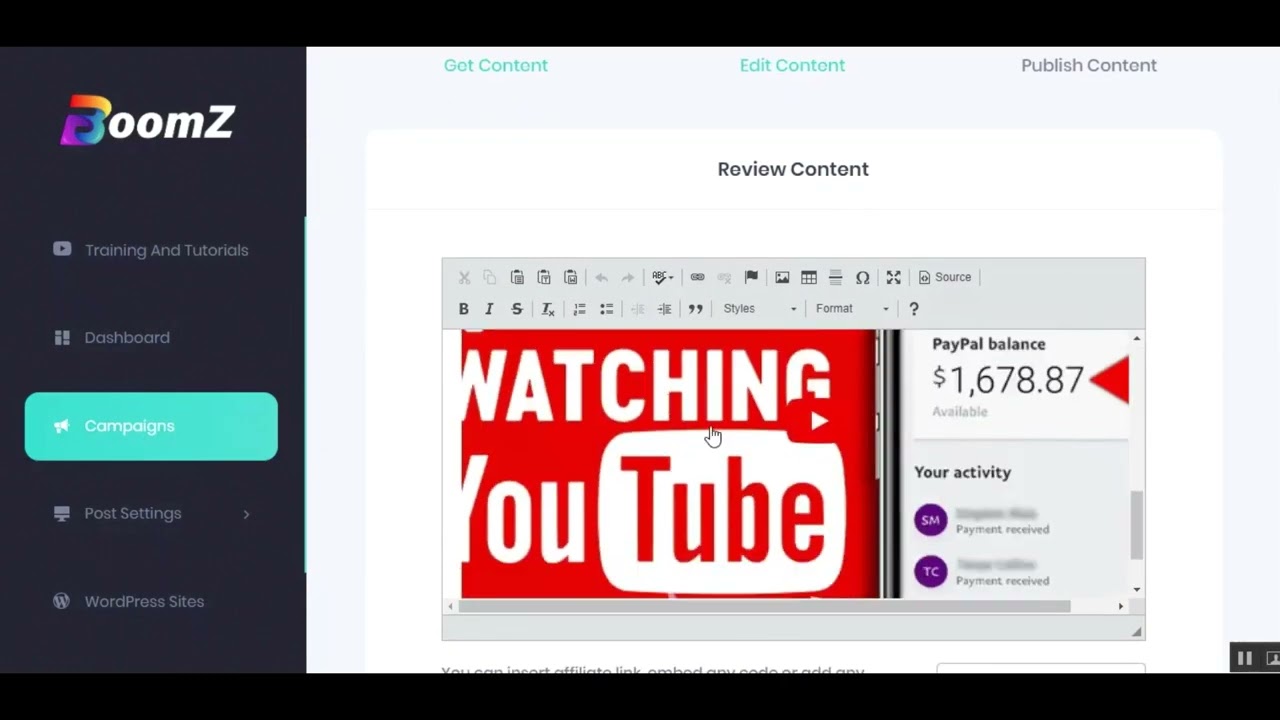This screenshot has height=720, width=1280.
Task: Click the BoomZ logo
Action: [x=148, y=120]
